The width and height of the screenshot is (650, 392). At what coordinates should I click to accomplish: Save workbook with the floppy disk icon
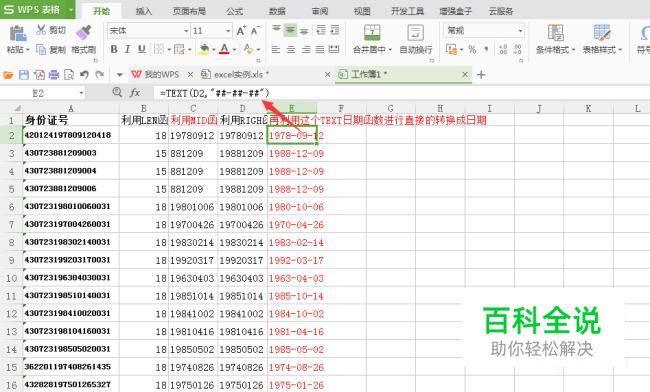[x=24, y=75]
